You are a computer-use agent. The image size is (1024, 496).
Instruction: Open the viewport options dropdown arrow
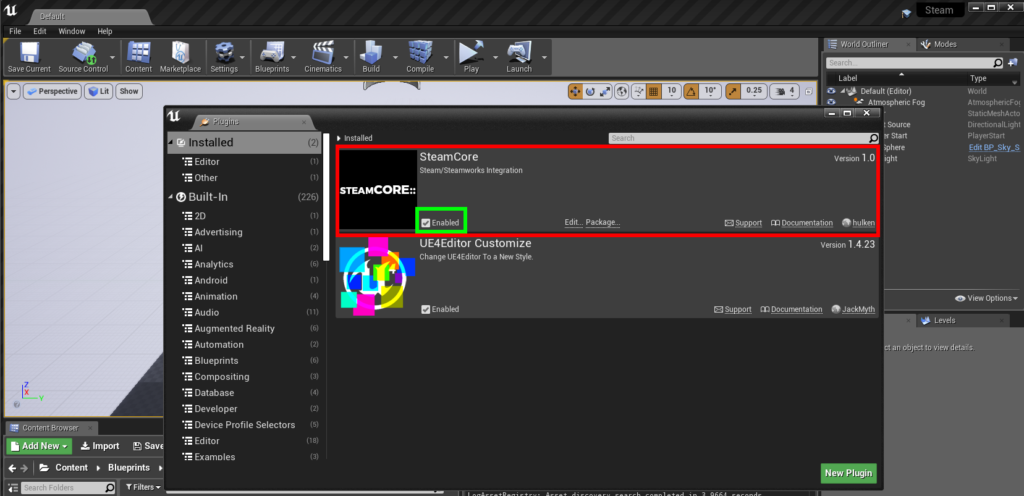tap(14, 91)
